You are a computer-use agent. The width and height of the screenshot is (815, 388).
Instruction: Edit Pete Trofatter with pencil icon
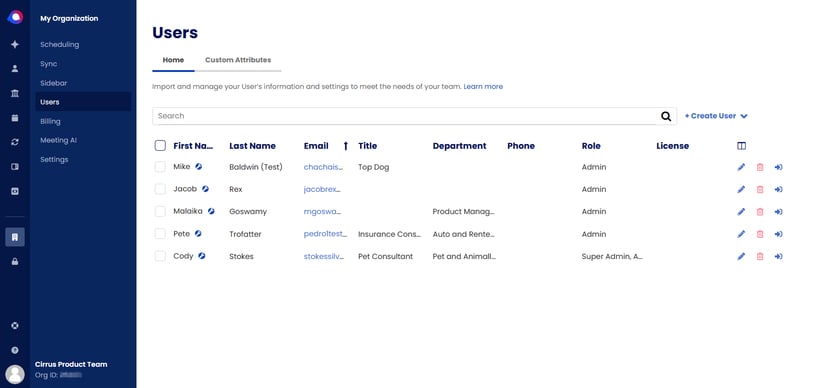pos(741,234)
